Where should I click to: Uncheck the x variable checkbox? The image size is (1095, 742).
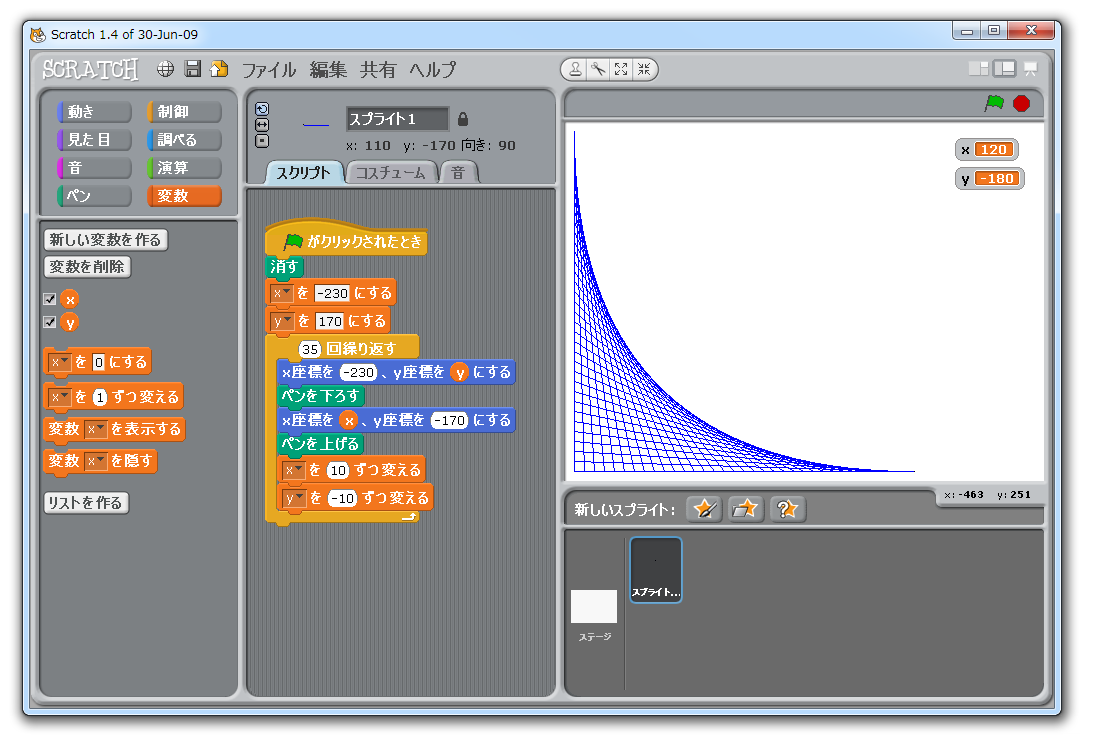coord(50,299)
